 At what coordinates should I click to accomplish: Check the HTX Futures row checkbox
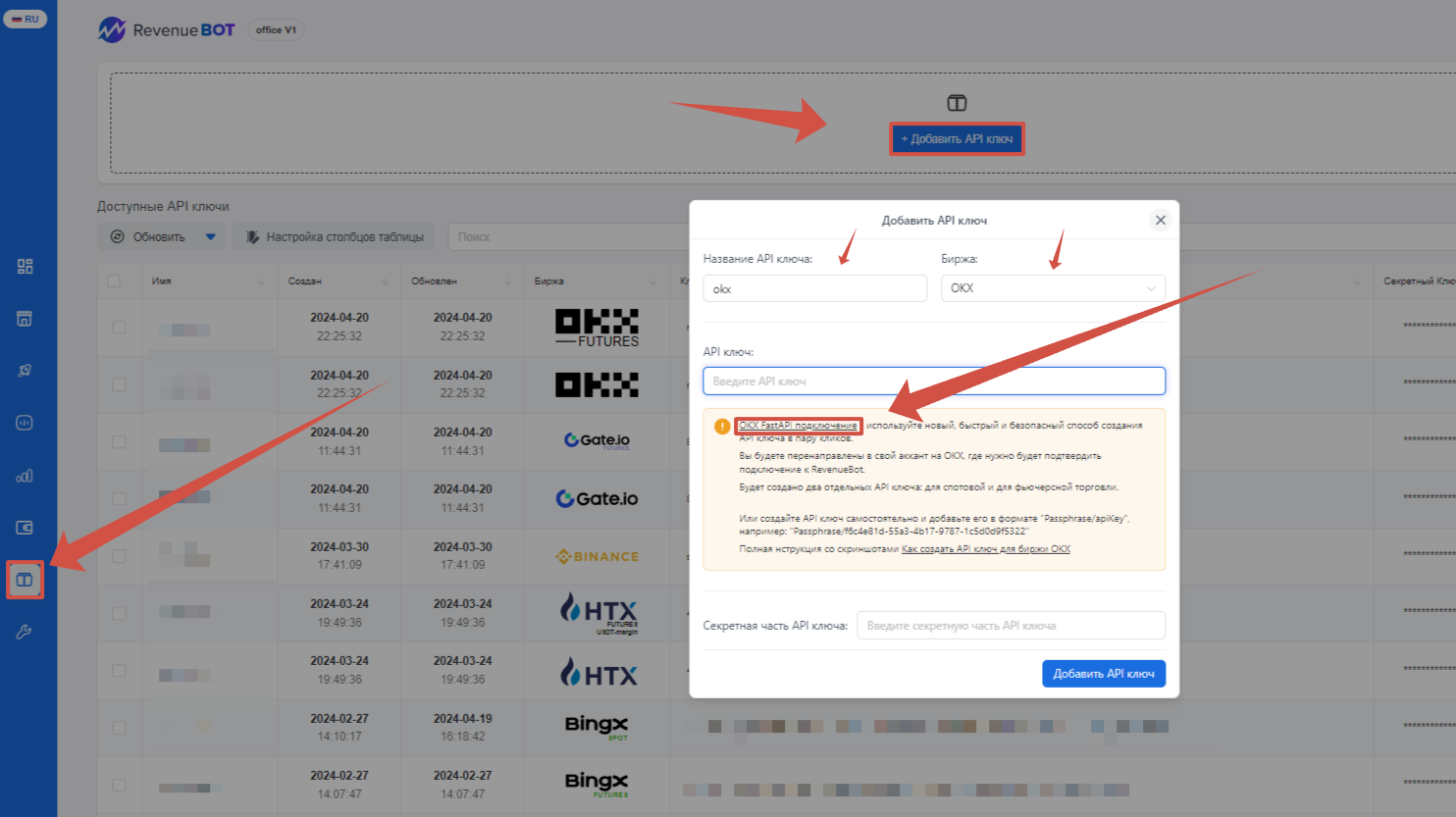[119, 613]
